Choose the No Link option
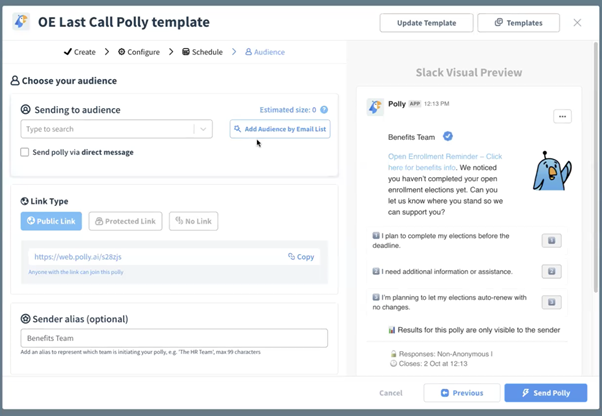 [193, 221]
